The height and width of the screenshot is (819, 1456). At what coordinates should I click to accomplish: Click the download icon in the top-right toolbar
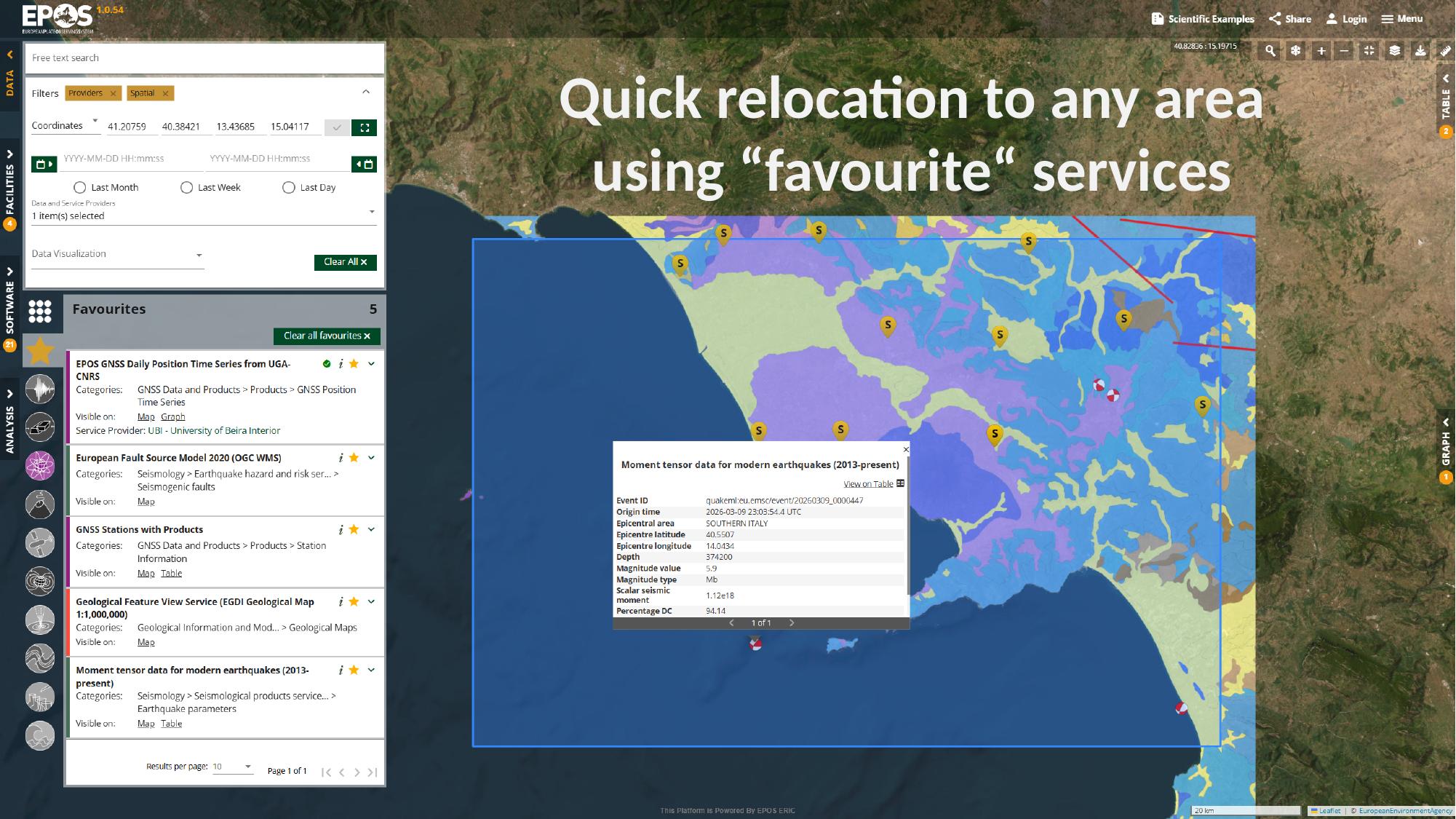[1420, 52]
